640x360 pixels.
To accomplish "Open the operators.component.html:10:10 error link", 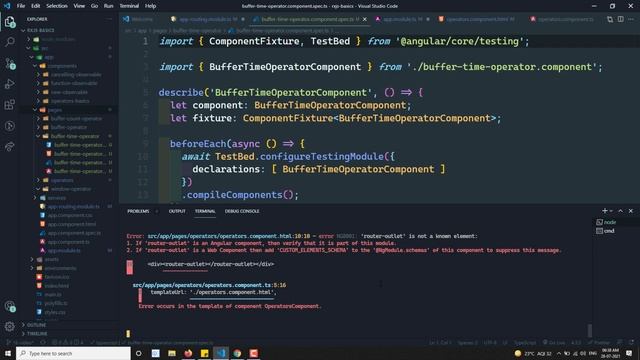I will 229,236.
